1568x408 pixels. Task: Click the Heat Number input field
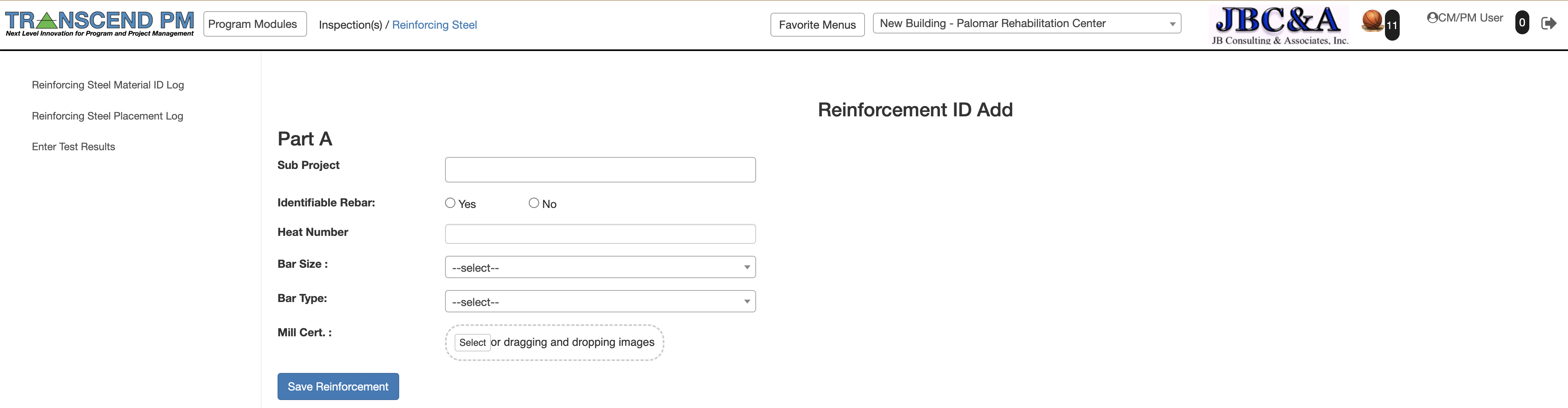click(600, 234)
